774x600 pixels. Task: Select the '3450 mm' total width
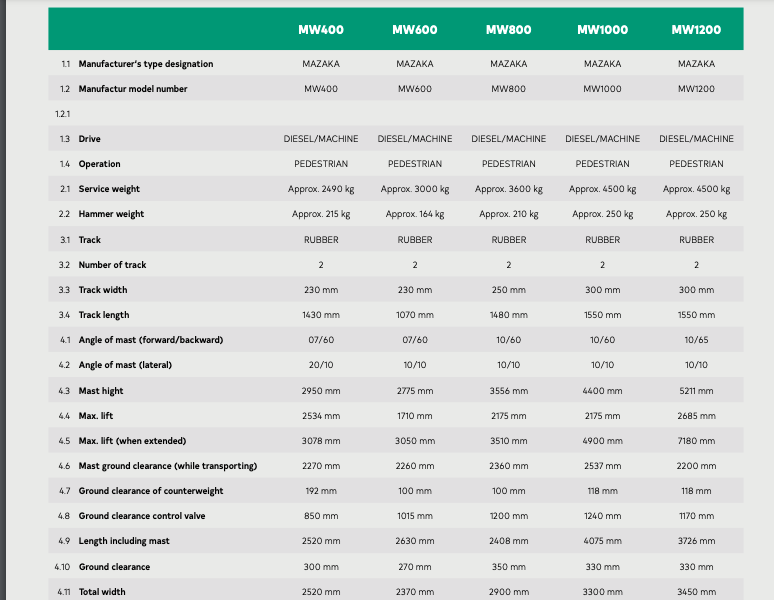pos(696,592)
